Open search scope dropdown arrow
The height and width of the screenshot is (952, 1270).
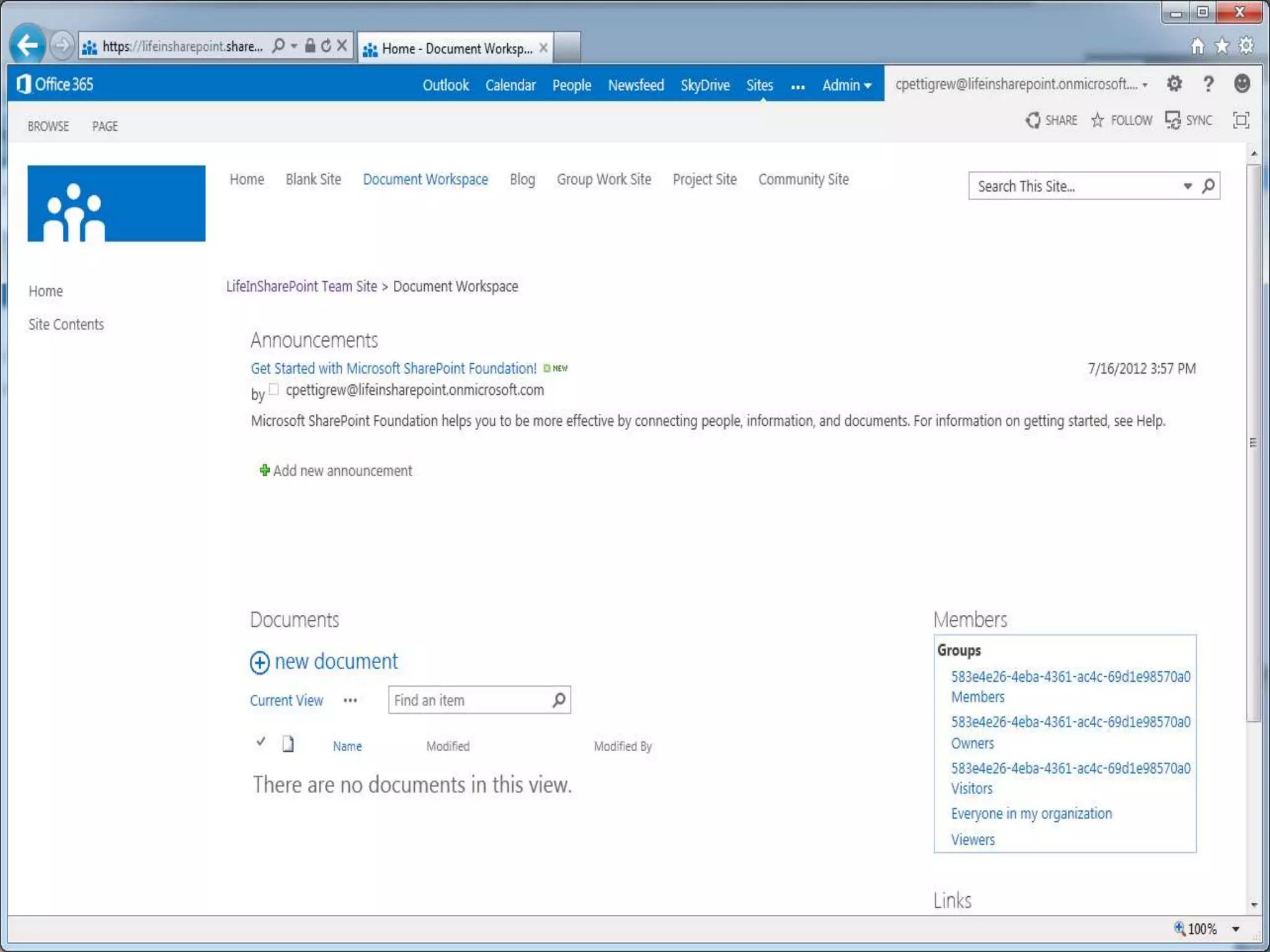(x=1188, y=186)
